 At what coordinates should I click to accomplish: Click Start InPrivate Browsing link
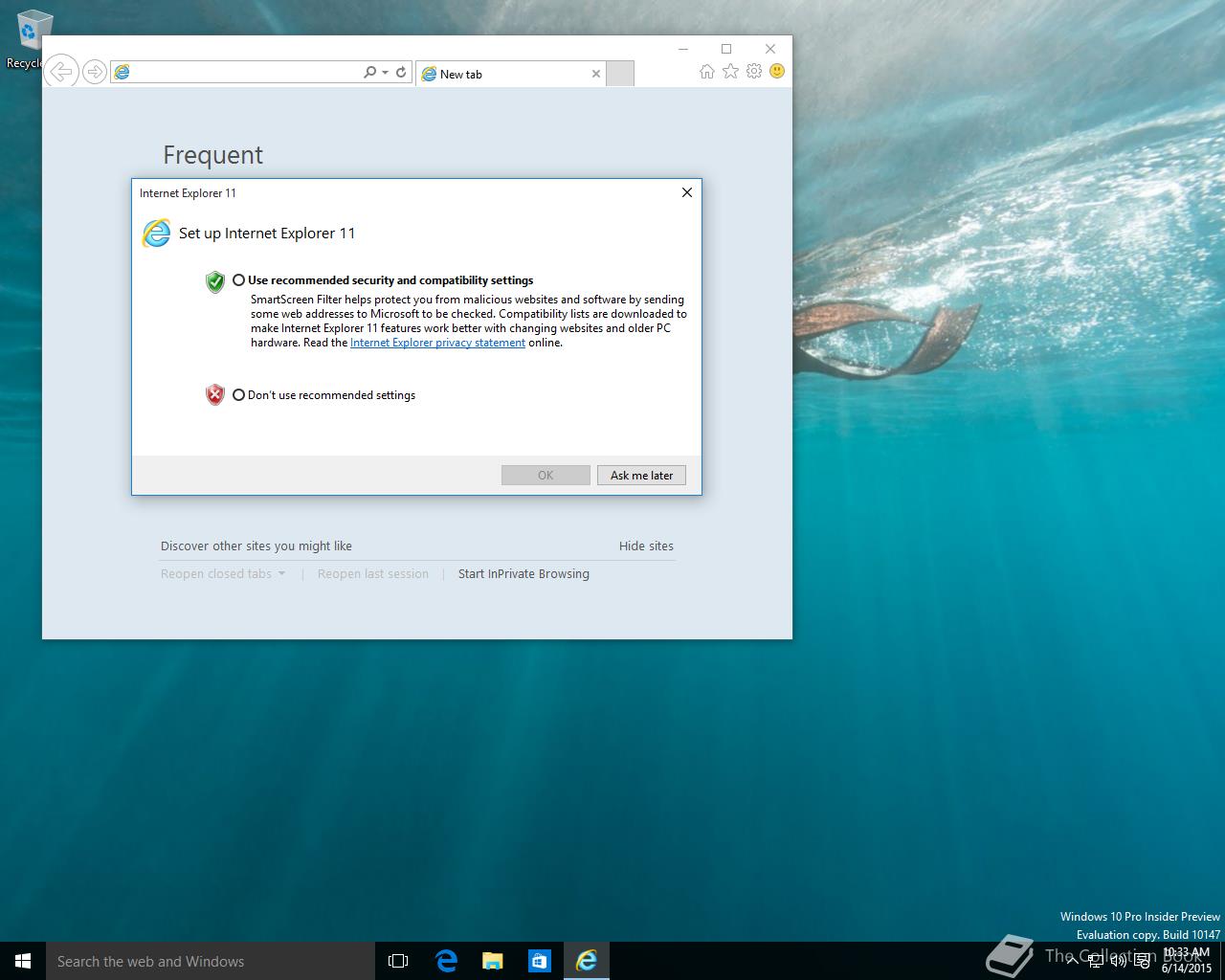[523, 574]
